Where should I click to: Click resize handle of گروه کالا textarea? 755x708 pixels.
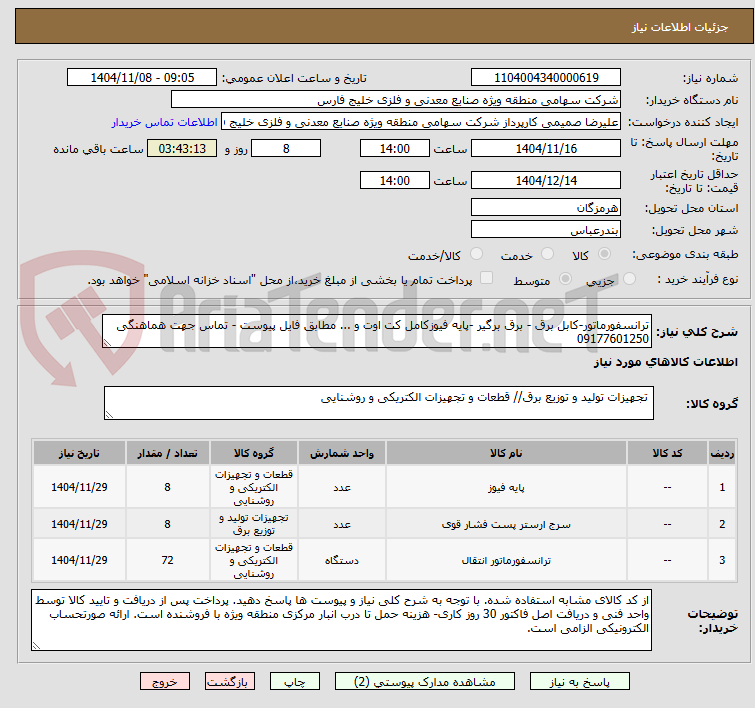tap(109, 415)
